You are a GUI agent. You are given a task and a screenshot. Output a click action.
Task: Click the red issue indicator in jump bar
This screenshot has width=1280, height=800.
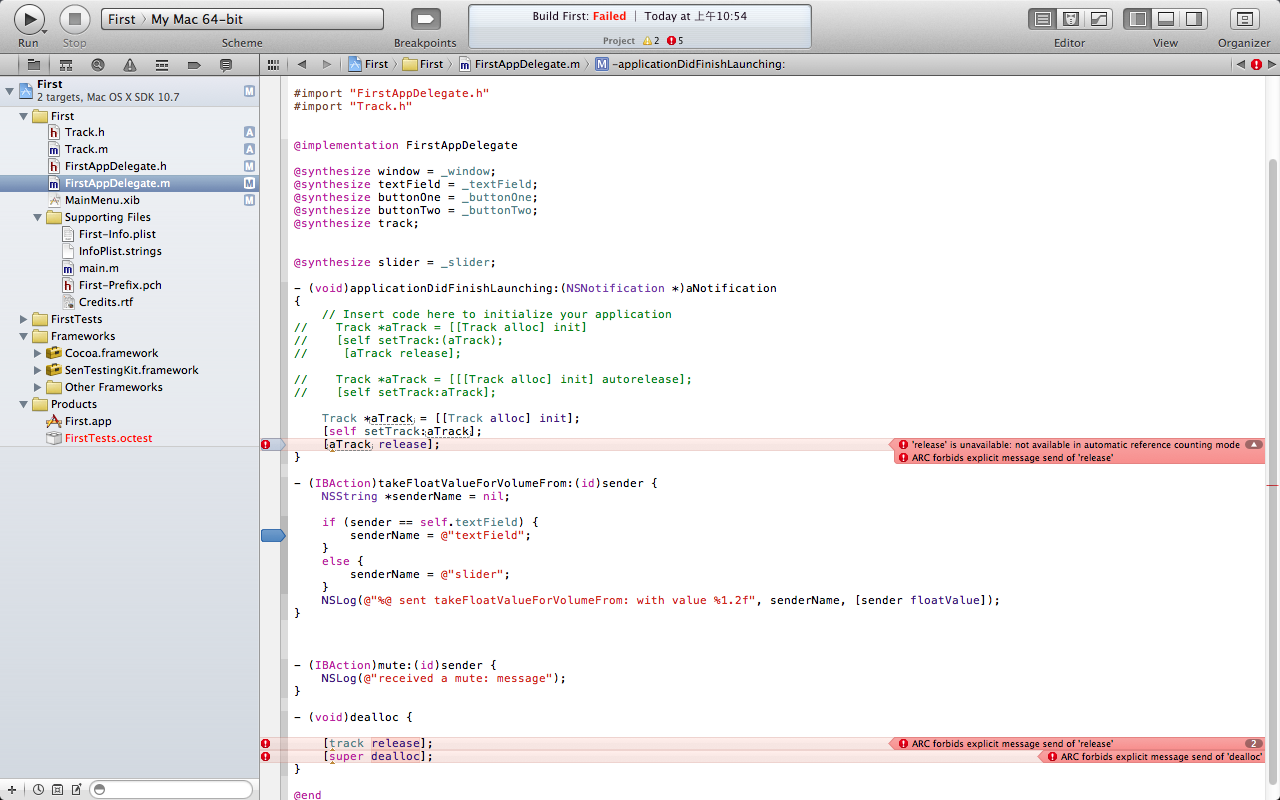pos(1256,64)
